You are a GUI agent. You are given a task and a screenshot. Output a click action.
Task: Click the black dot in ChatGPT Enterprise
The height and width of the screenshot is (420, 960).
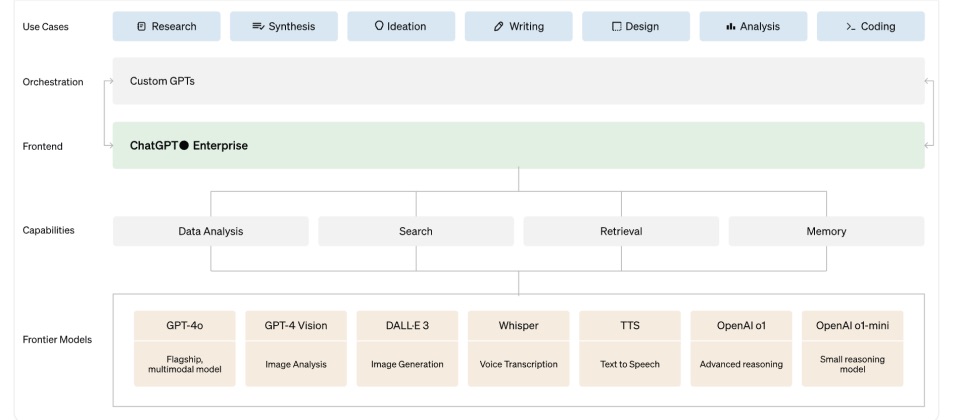click(184, 146)
